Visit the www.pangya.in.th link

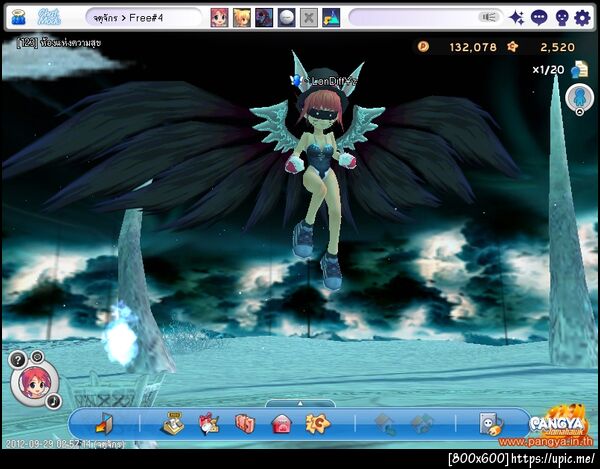(x=546, y=442)
